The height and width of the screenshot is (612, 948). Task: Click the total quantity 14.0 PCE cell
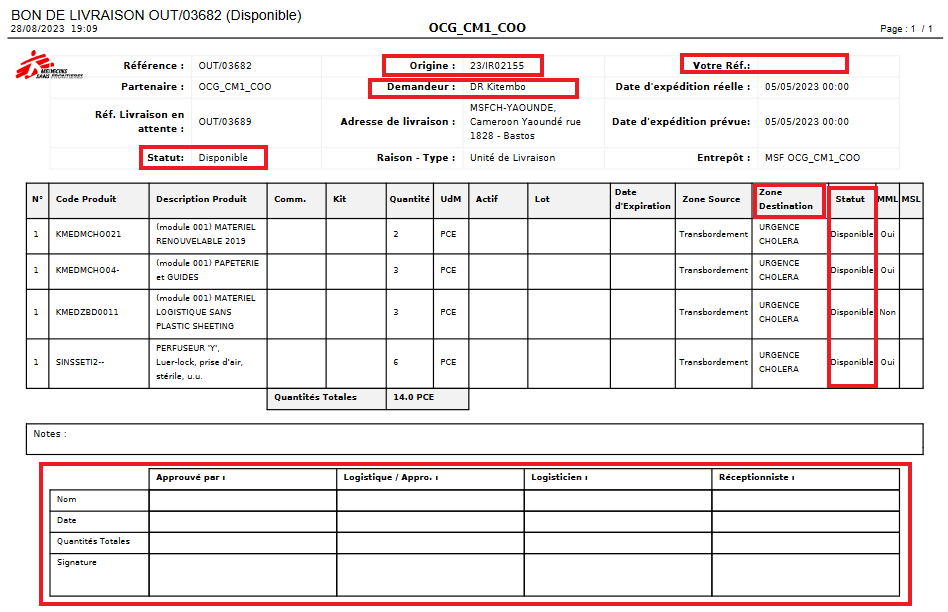click(426, 397)
